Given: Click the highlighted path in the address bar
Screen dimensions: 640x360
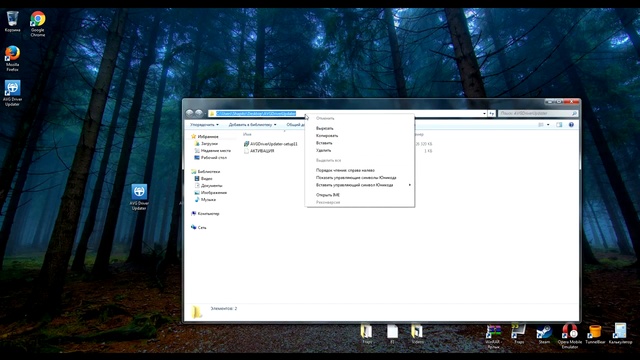Looking at the screenshot, I should click(256, 113).
